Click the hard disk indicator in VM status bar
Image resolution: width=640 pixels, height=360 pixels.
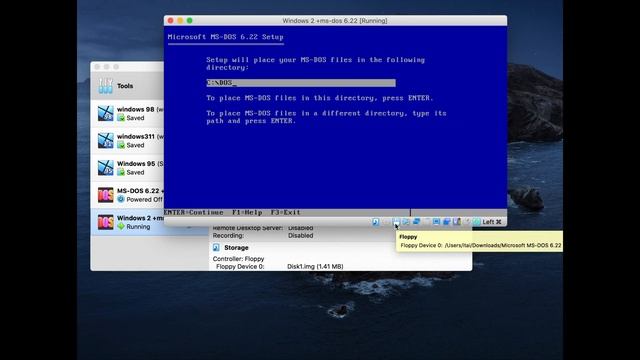(x=376, y=222)
